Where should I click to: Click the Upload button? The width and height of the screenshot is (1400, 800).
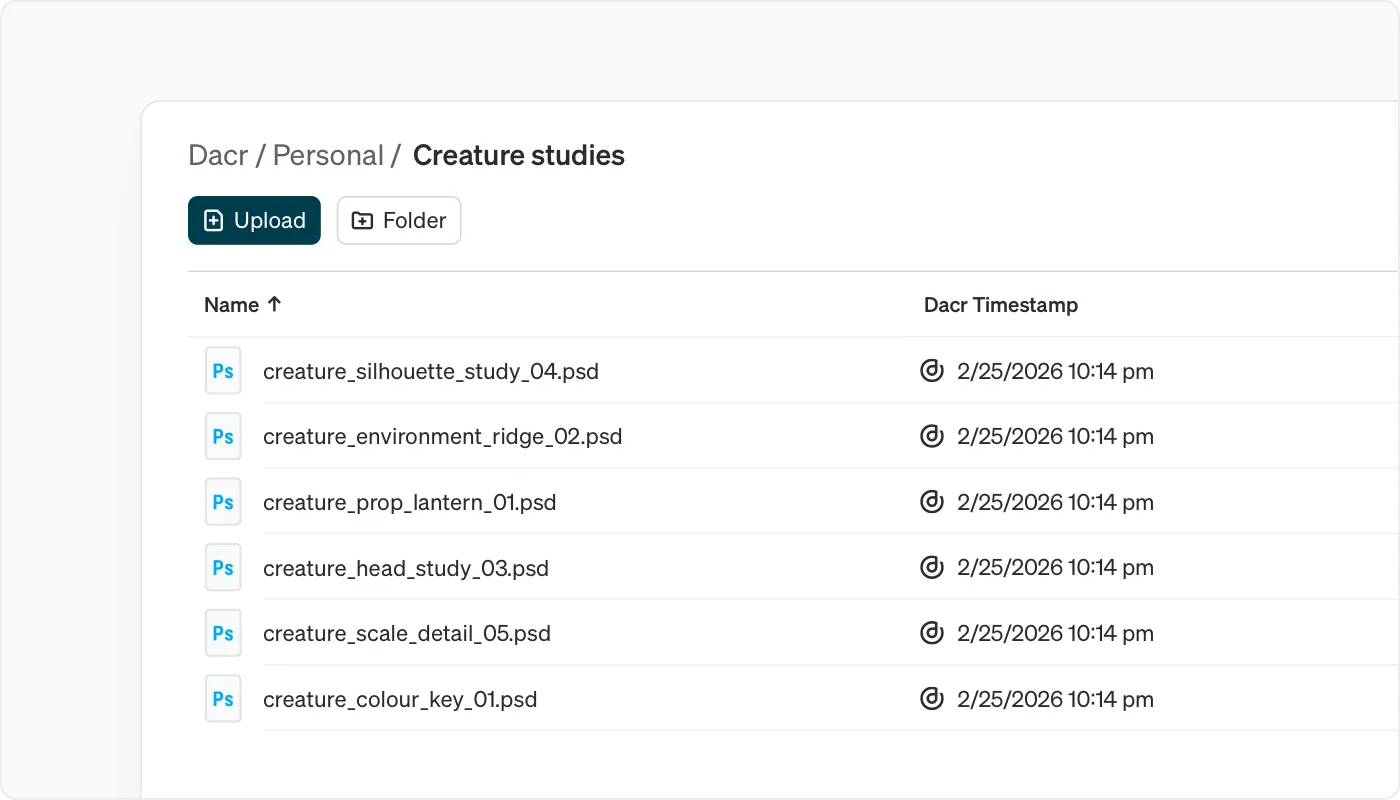(254, 220)
